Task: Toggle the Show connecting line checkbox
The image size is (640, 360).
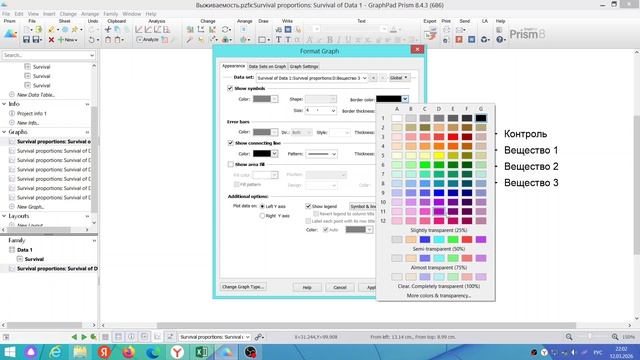Action: tap(230, 143)
